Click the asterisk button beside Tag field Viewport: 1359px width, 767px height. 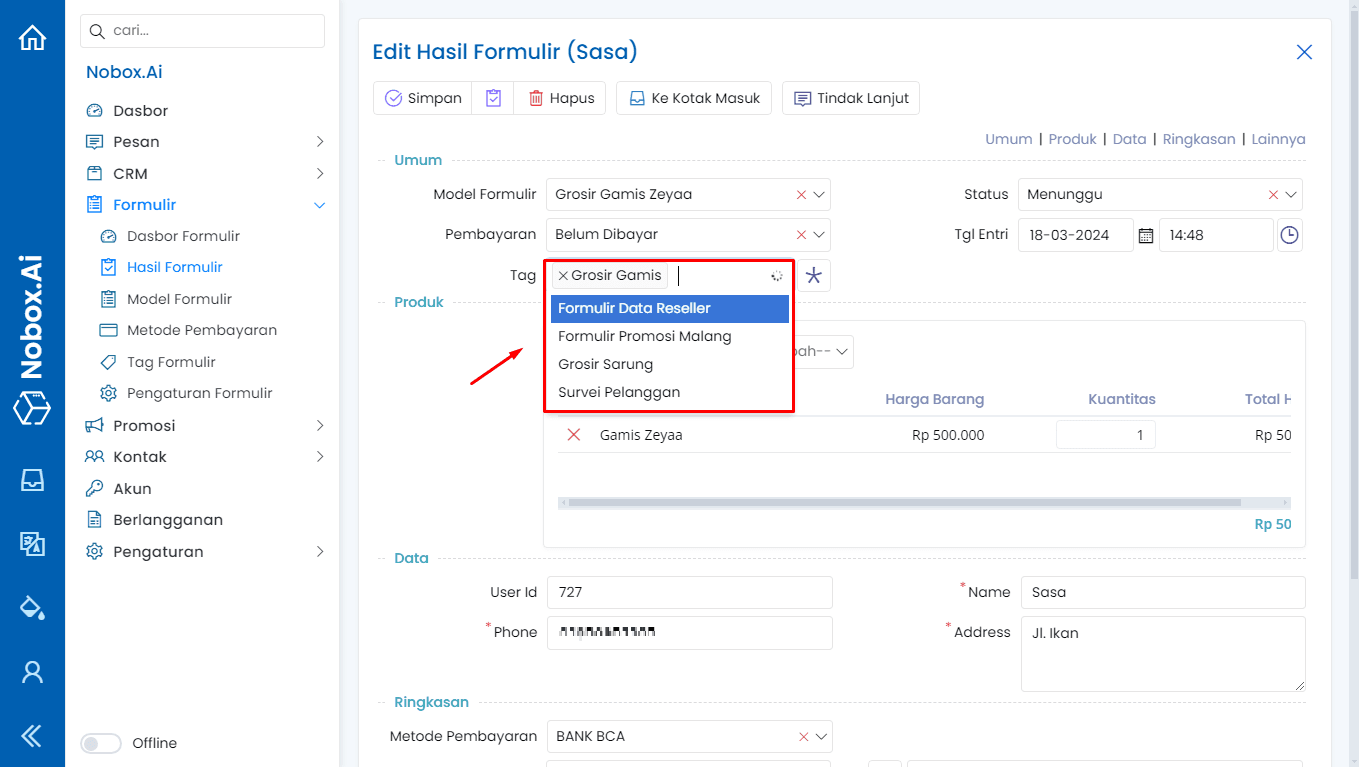click(x=814, y=276)
